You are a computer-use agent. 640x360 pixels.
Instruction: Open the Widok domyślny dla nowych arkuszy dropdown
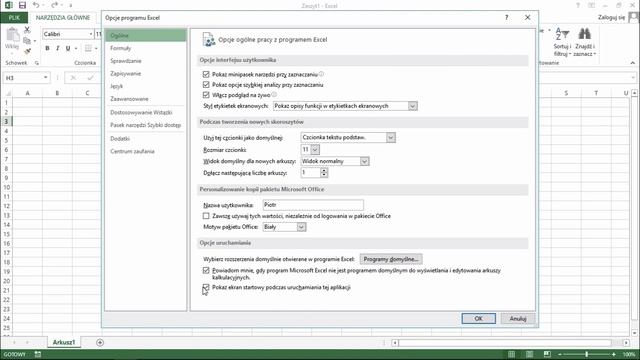364,161
